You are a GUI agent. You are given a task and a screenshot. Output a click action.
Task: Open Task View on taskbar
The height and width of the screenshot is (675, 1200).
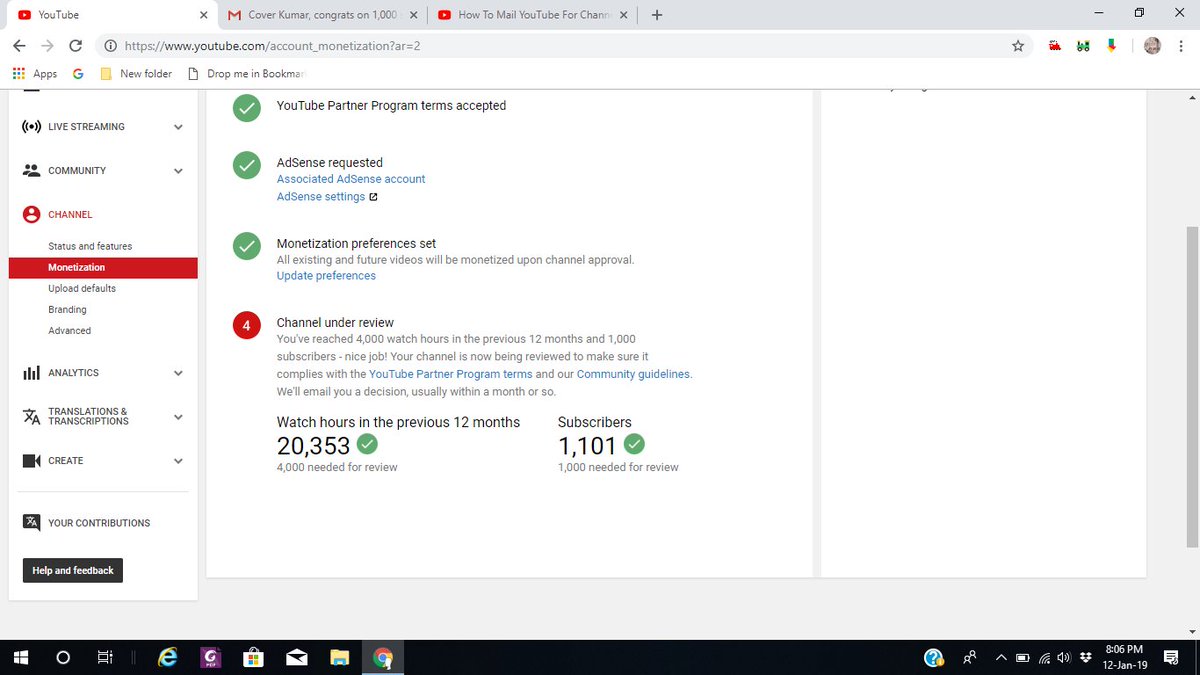[104, 658]
